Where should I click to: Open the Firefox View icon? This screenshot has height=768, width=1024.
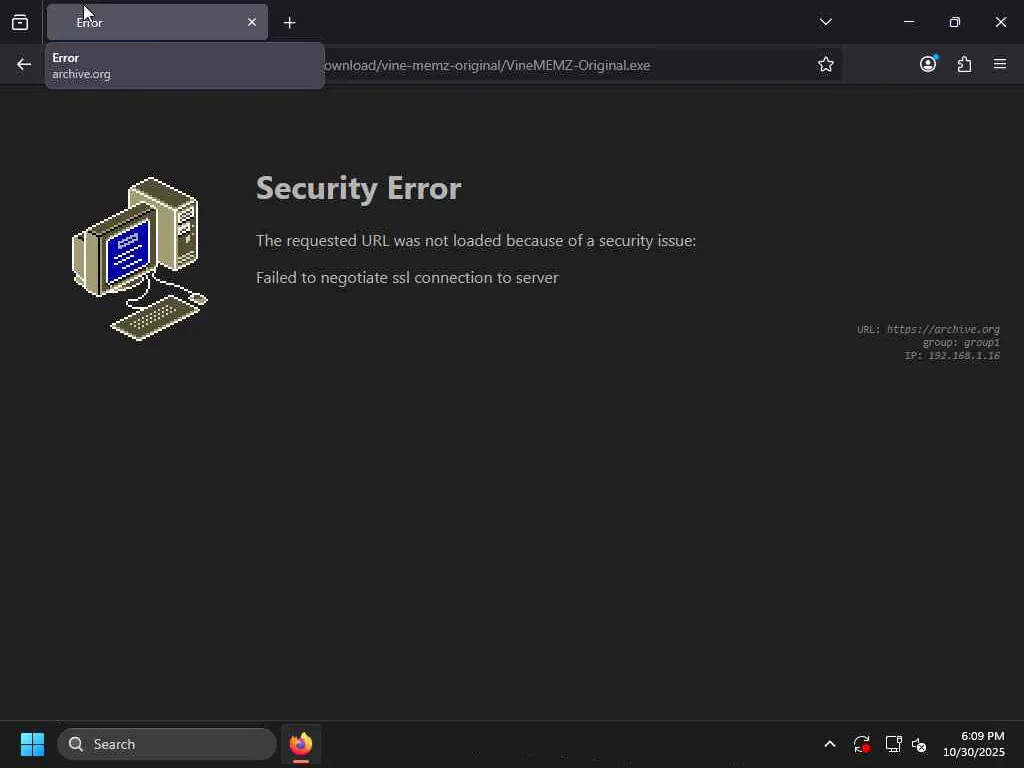tap(20, 22)
